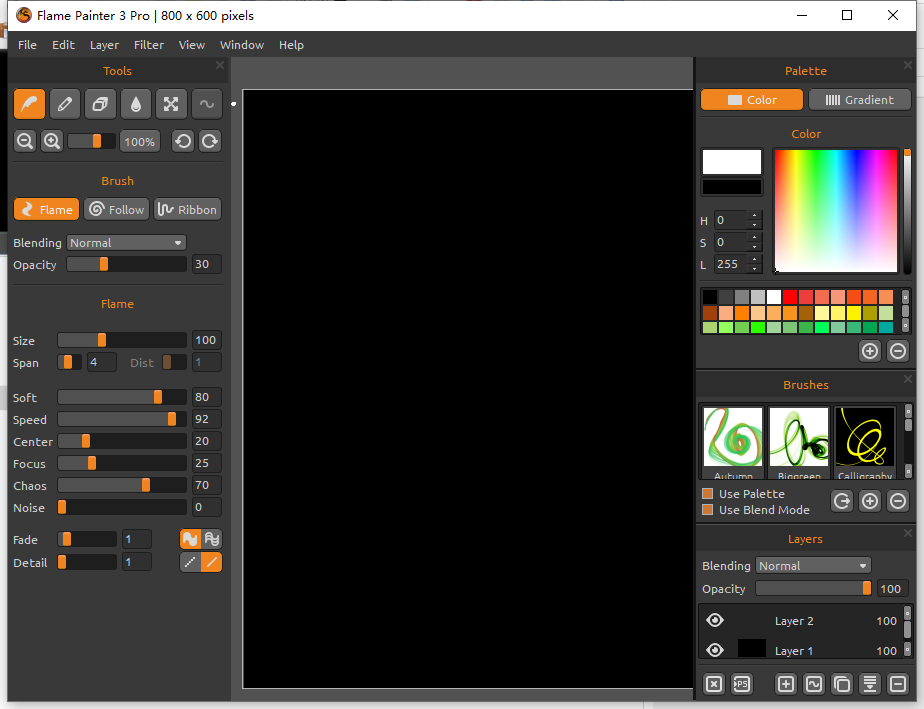Select the Gradient palette tab
Viewport: 924px width, 709px height.
[x=860, y=100]
